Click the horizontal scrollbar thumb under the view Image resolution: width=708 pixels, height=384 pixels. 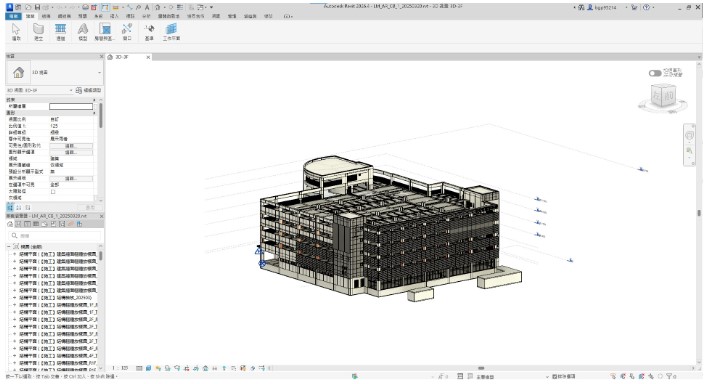pyautogui.click(x=481, y=368)
